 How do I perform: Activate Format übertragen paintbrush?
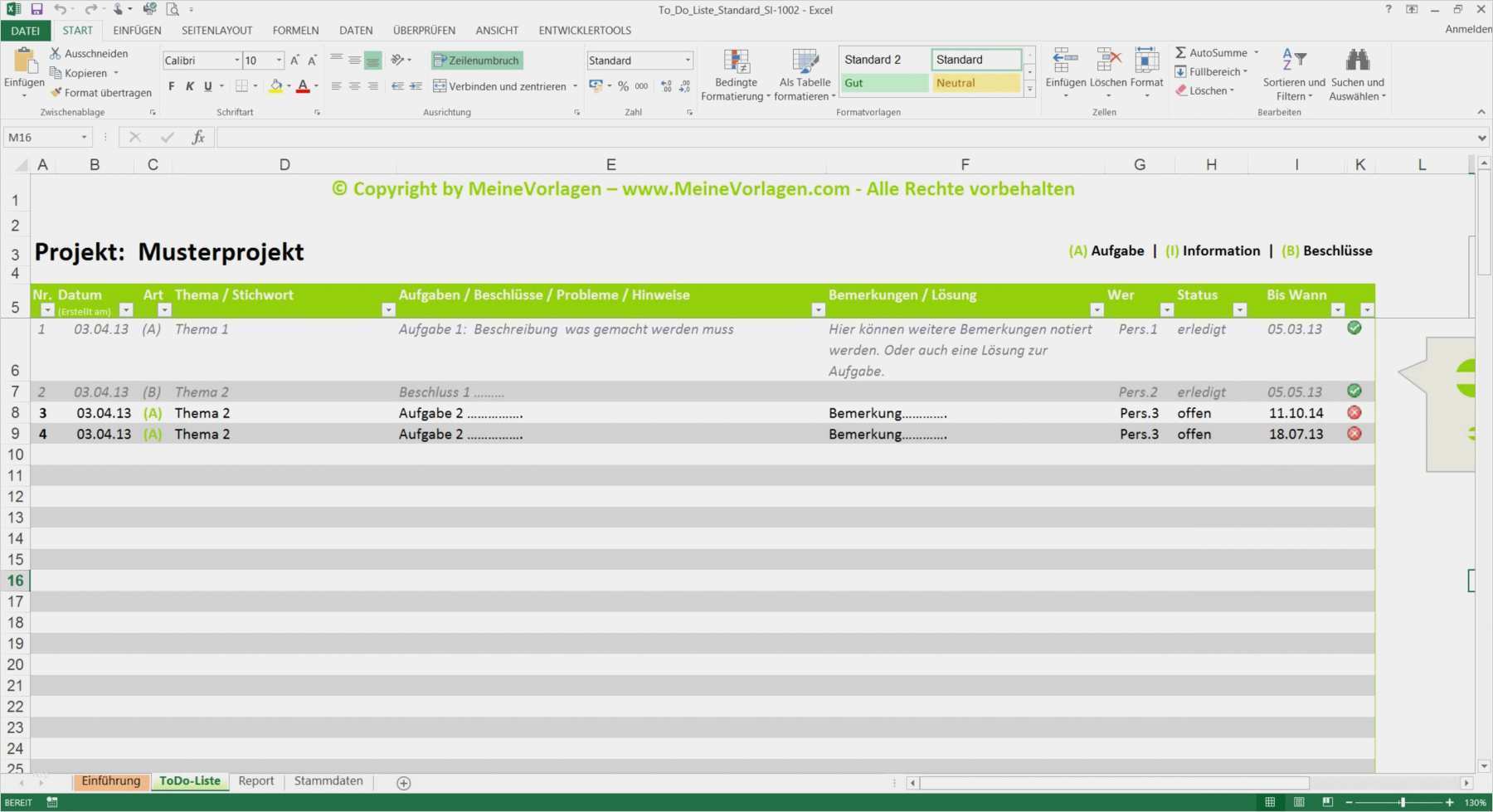(x=55, y=92)
